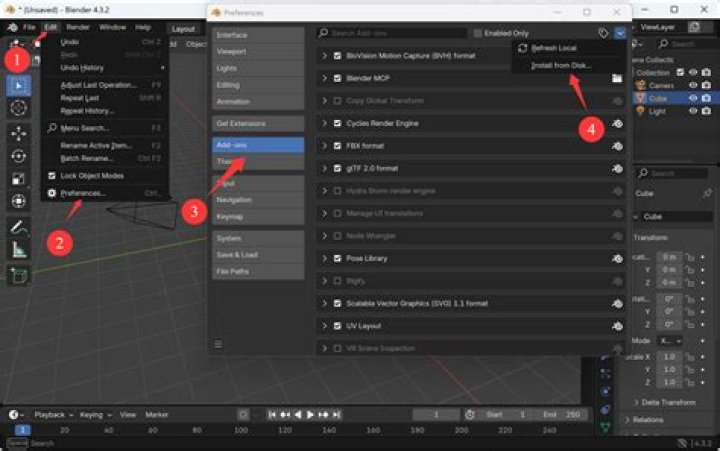Open the Undo History submenu
This screenshot has width=720, height=451.
pos(105,68)
